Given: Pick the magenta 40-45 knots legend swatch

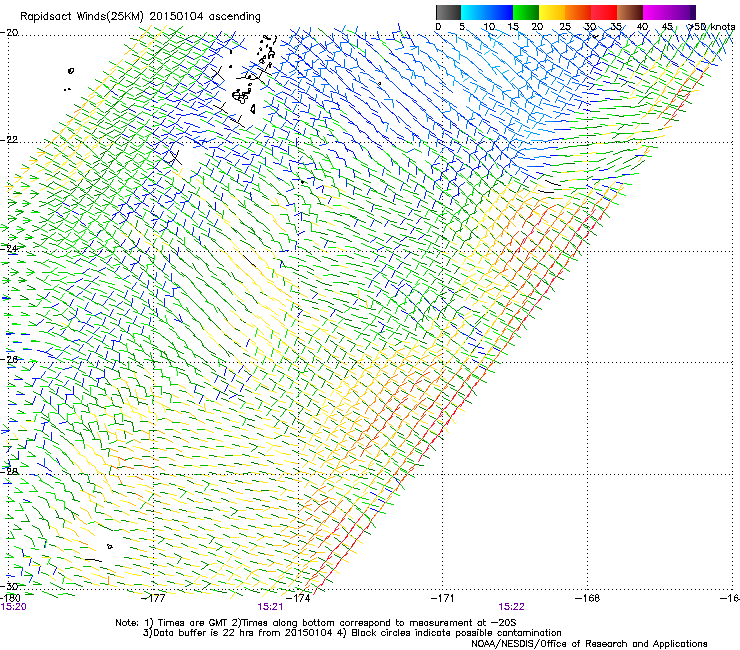Looking at the screenshot, I should 656,12.
